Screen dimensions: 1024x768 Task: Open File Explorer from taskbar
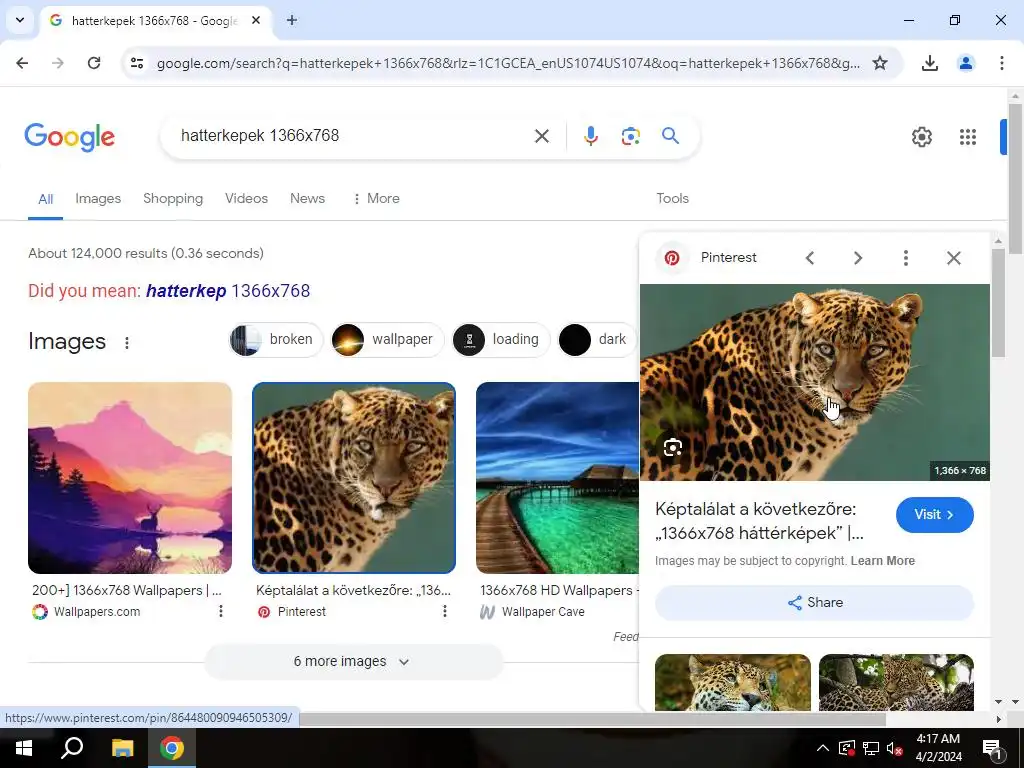122,748
